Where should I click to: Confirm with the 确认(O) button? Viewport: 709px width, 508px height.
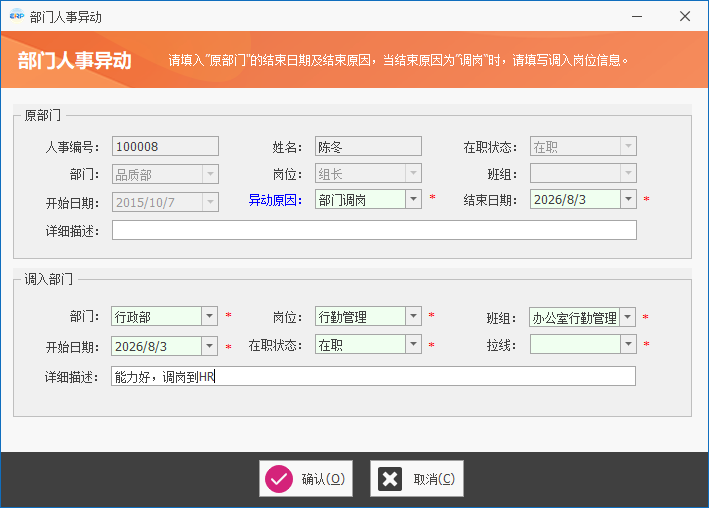coord(306,479)
